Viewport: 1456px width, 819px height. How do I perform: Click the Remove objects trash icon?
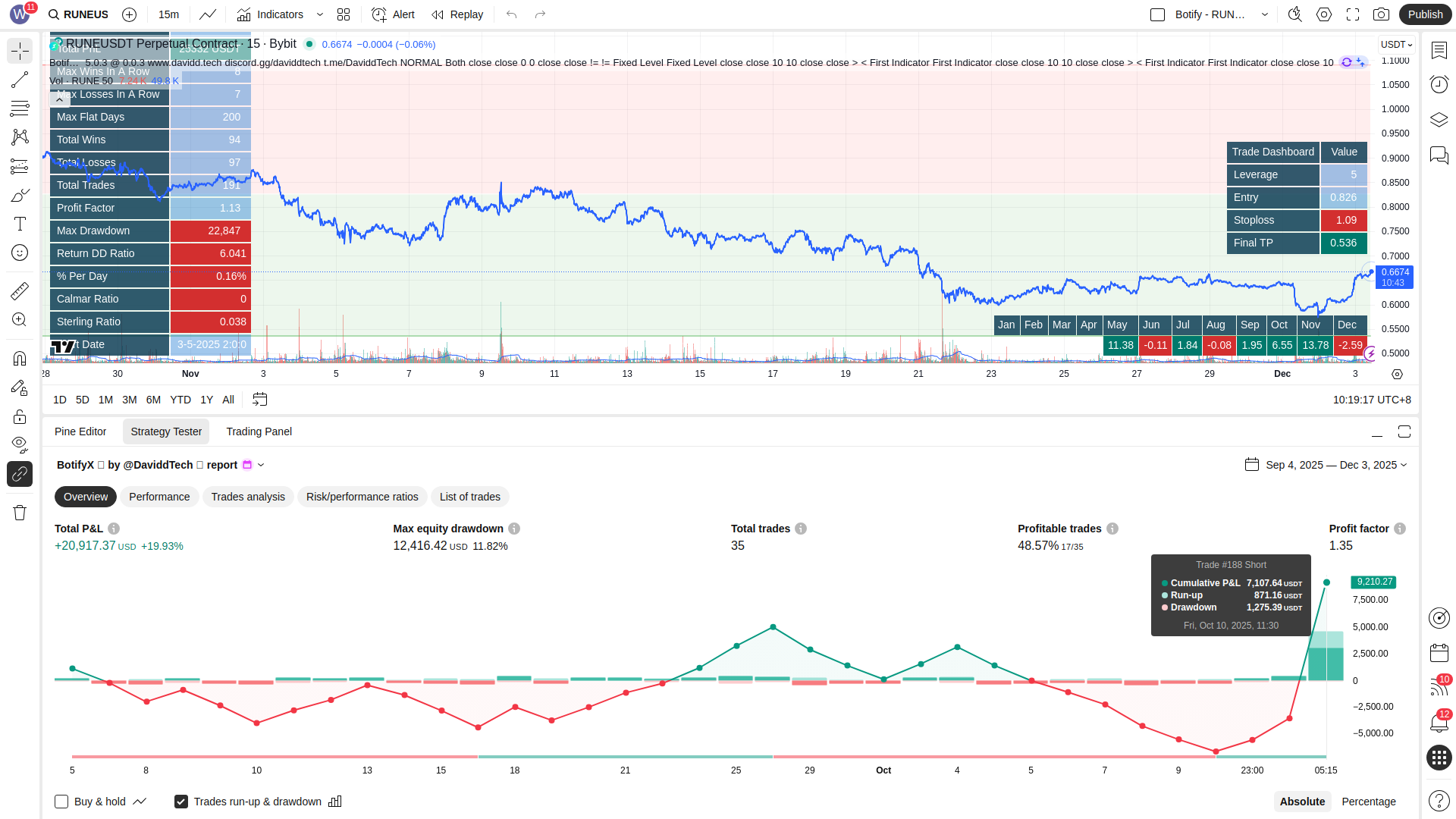pos(20,513)
